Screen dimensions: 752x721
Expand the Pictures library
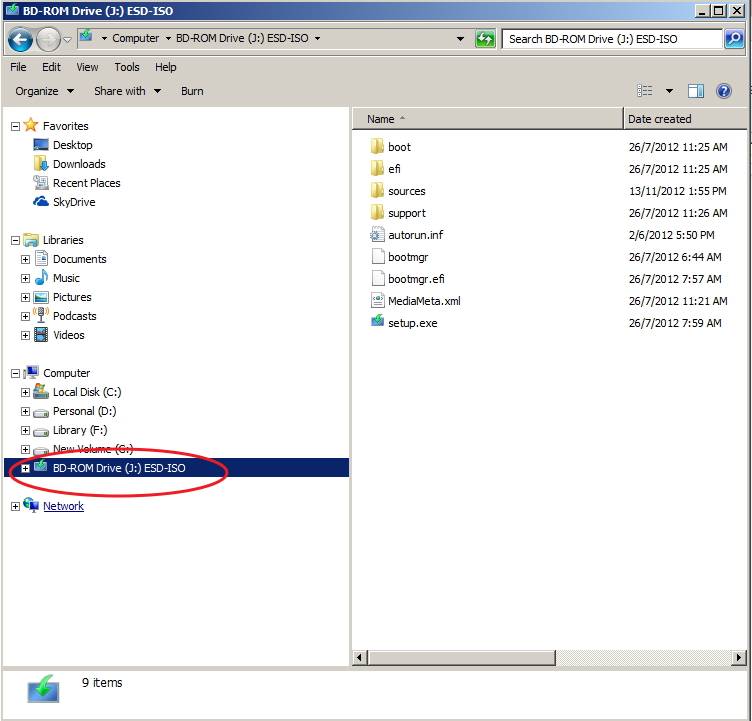(25, 298)
